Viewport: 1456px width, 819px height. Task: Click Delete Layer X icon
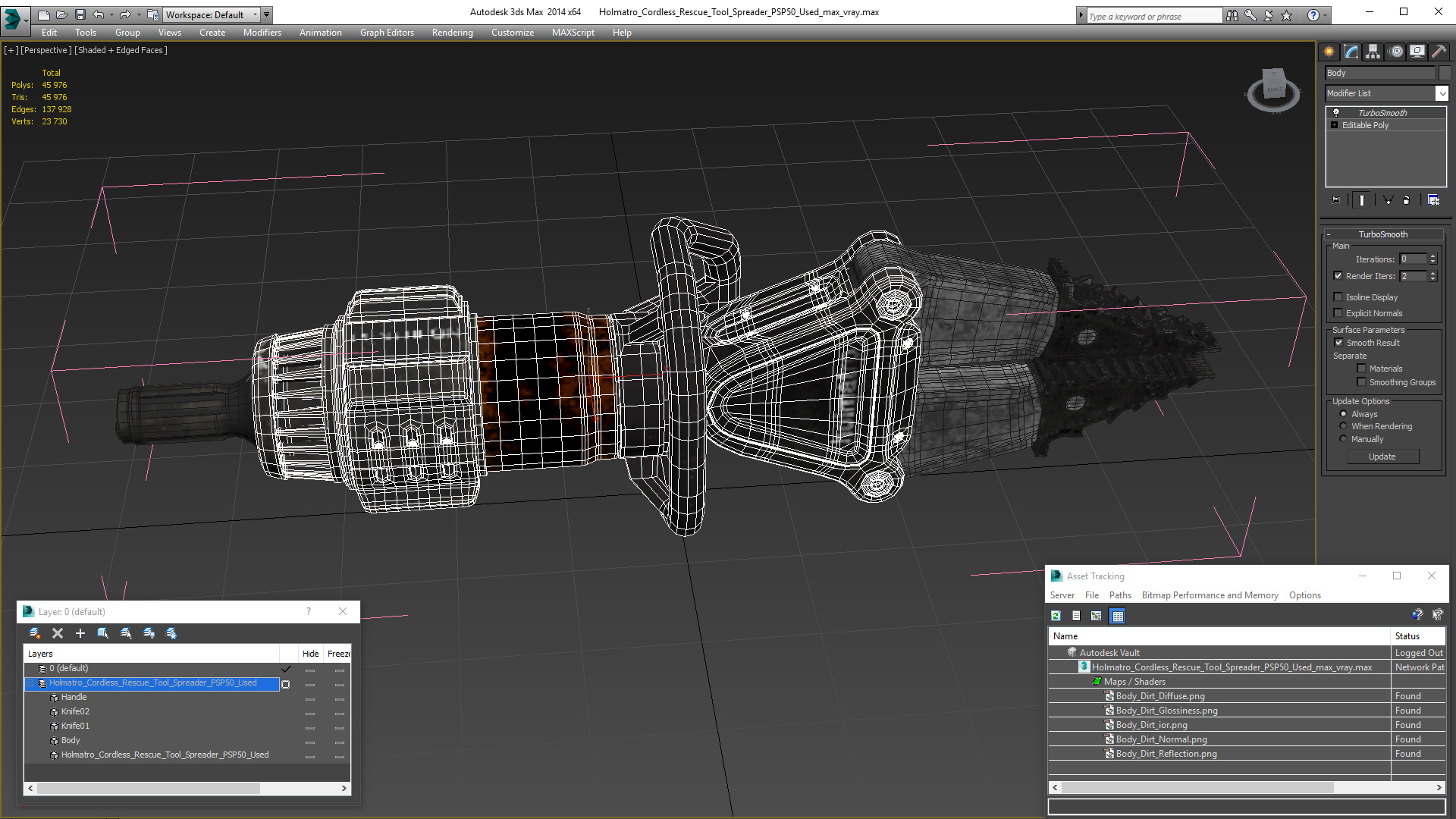pyautogui.click(x=58, y=633)
